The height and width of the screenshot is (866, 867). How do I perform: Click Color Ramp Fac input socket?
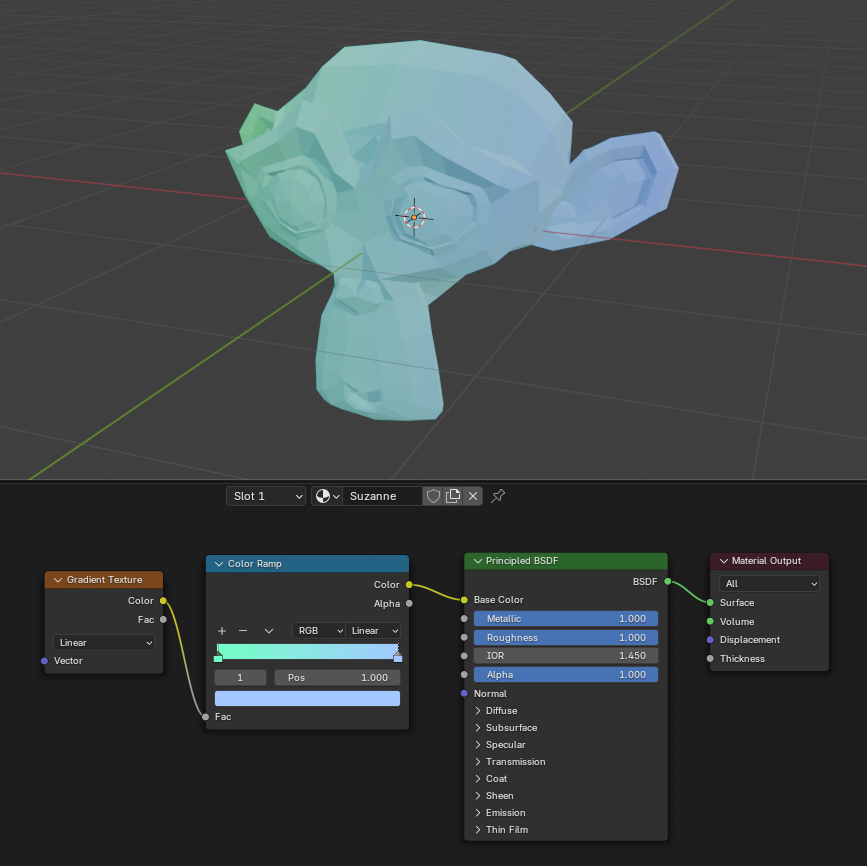tap(206, 717)
